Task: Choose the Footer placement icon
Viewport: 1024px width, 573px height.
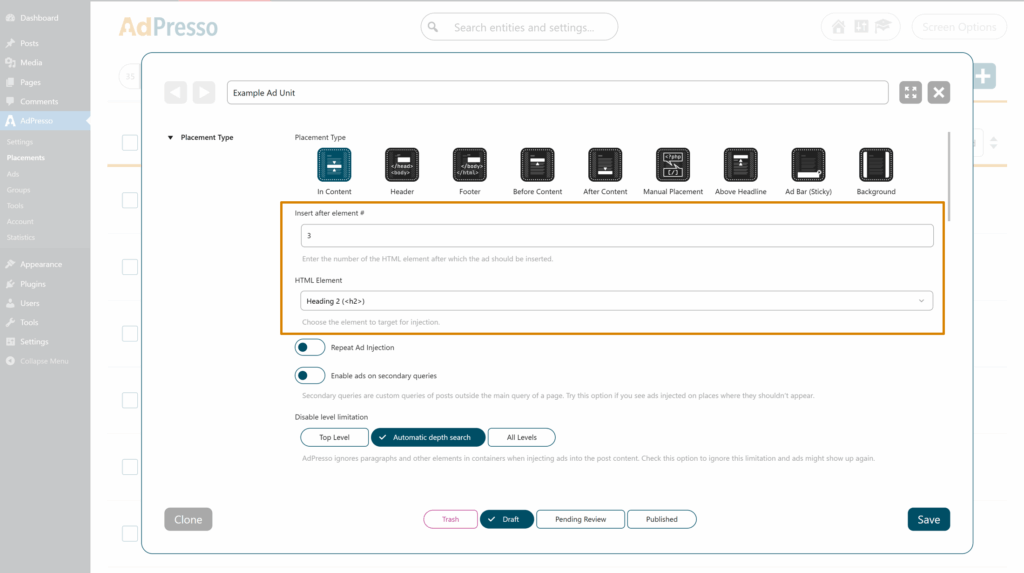Action: point(469,165)
